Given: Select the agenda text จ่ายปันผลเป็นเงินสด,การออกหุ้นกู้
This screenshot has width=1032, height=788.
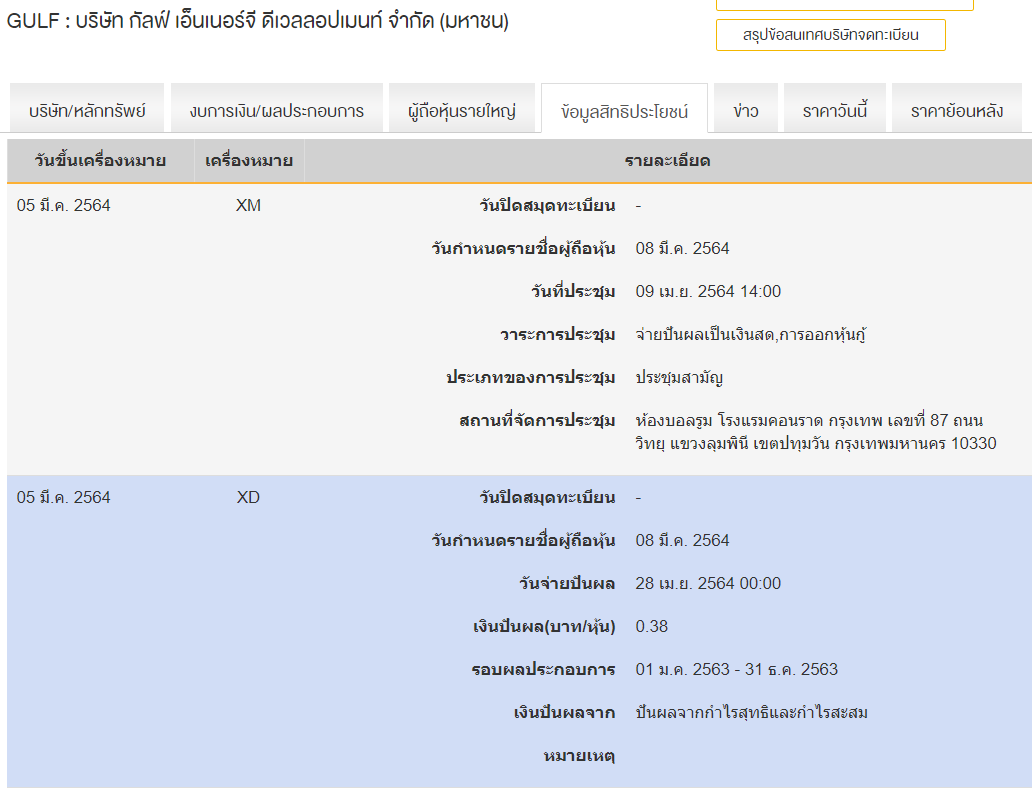Looking at the screenshot, I should [750, 334].
